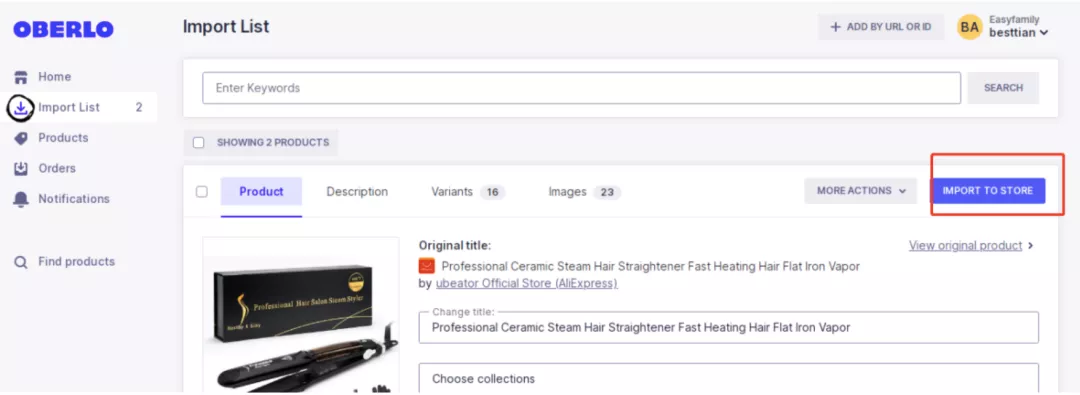
Task: Open Home via its storefront icon
Action: (x=21, y=77)
